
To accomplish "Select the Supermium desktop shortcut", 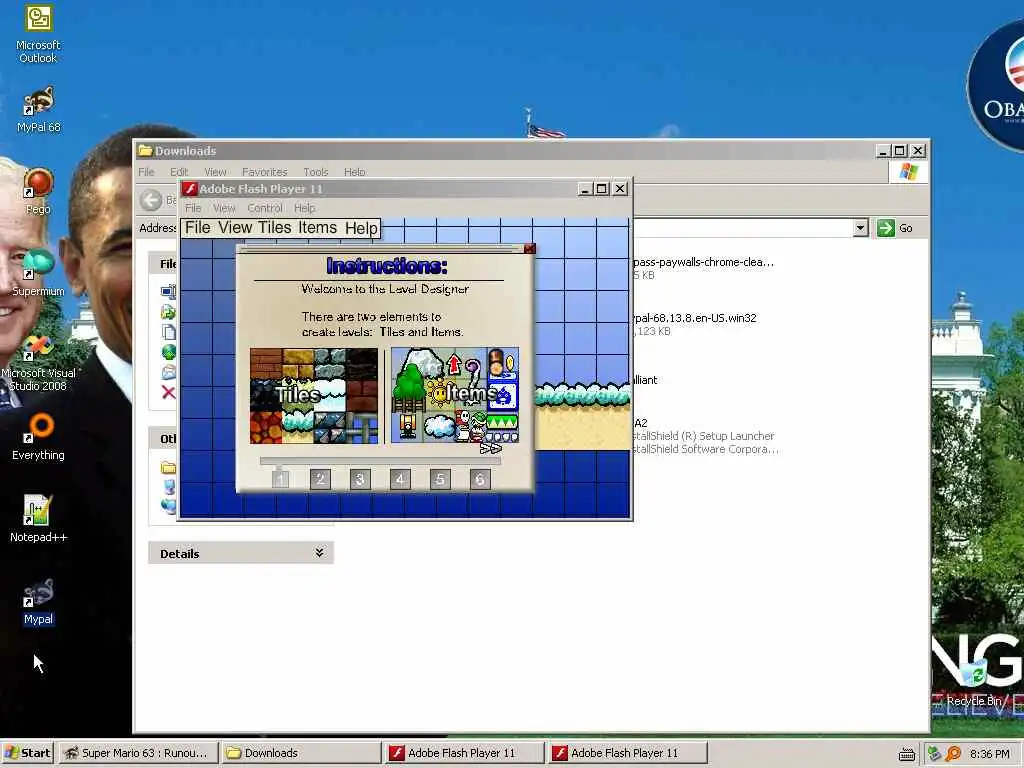I will coord(38,274).
